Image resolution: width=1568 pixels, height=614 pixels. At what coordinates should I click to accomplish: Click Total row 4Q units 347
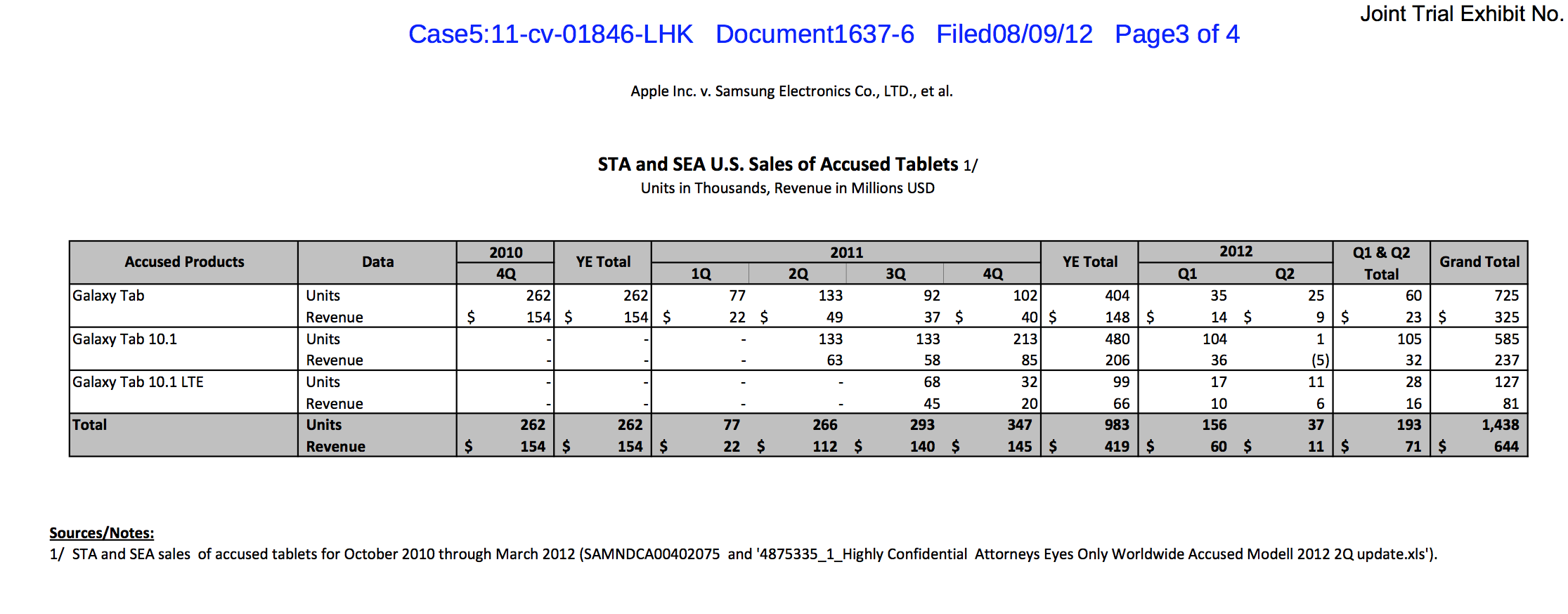[1019, 425]
